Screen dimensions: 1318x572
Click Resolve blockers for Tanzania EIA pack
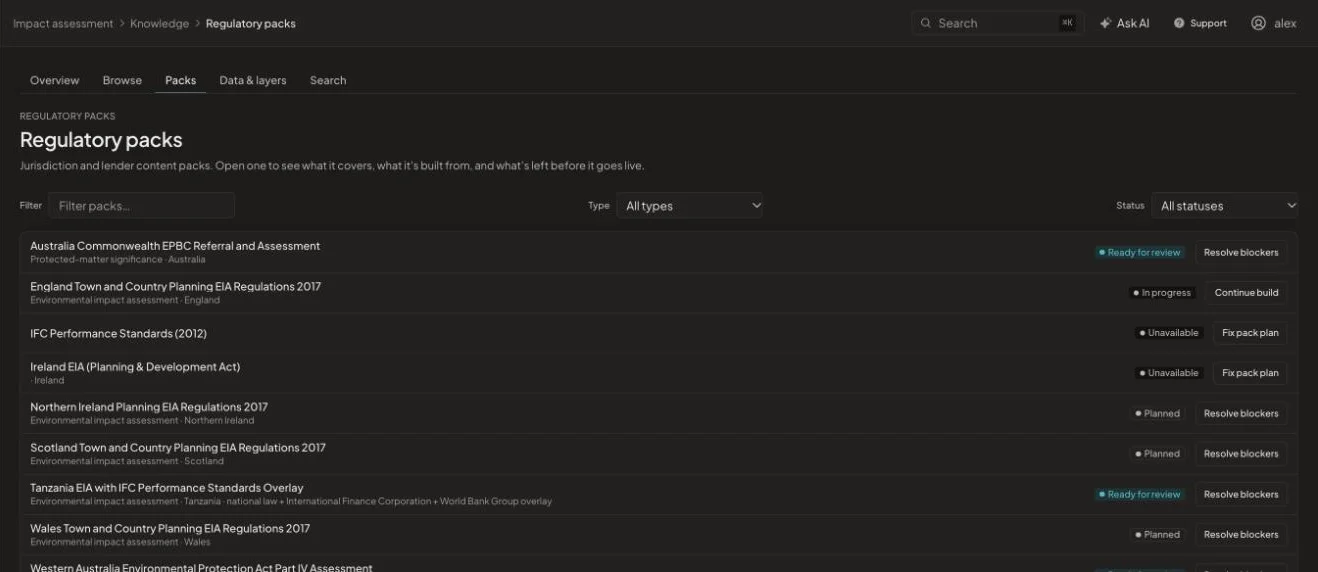coord(1241,495)
